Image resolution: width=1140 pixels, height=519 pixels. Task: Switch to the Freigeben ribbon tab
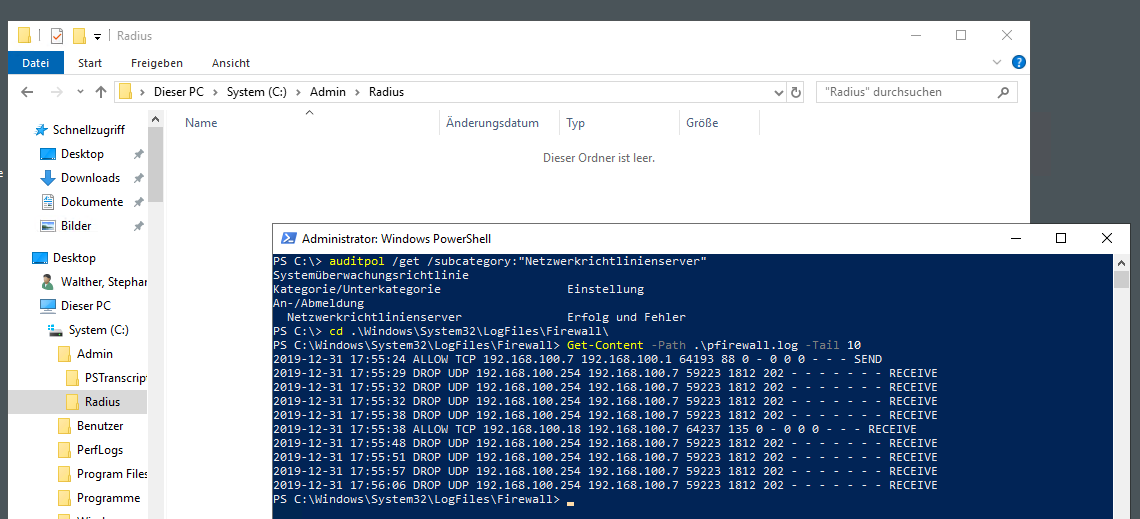click(157, 63)
